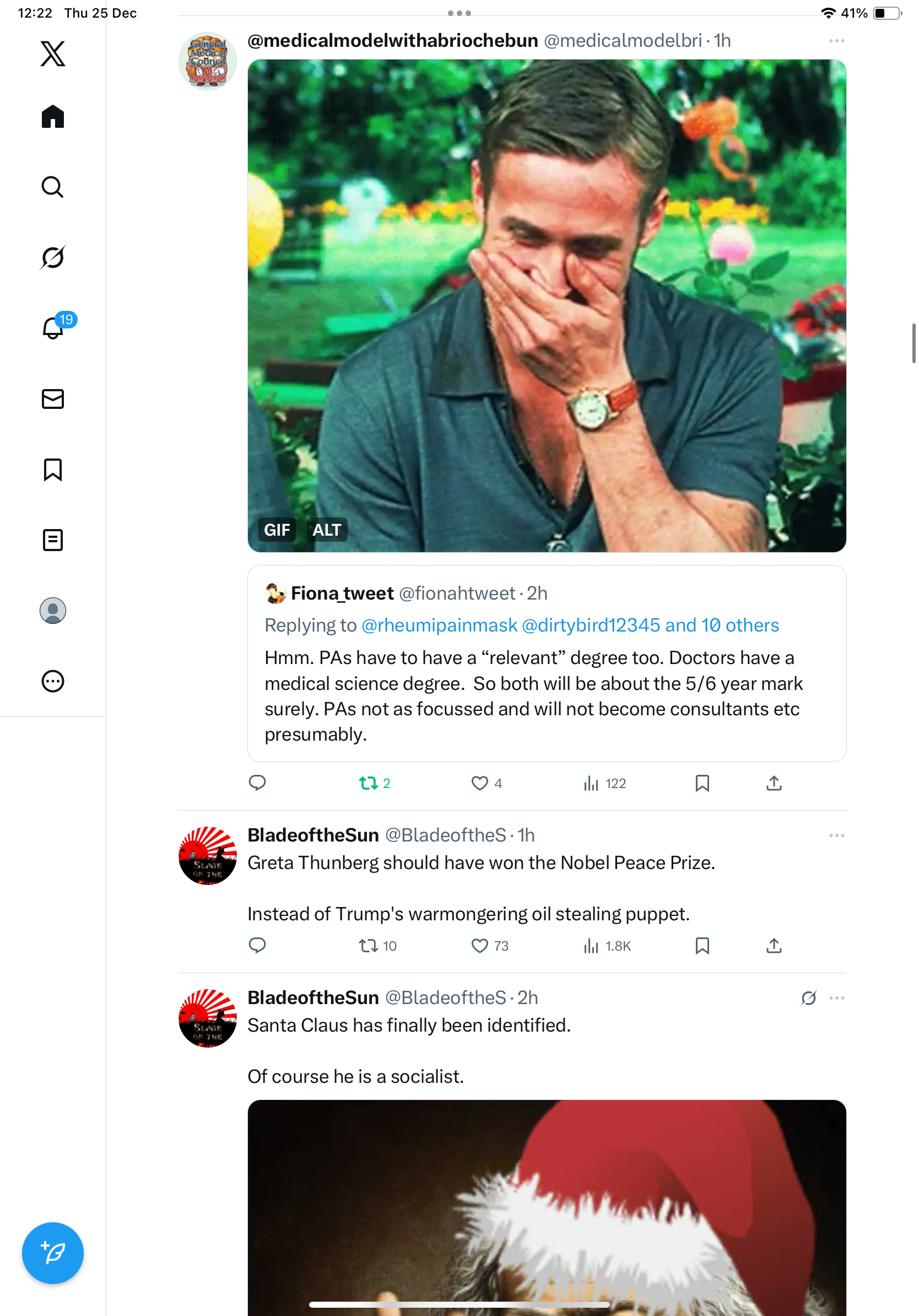The height and width of the screenshot is (1316, 919).
Task: Open the @rheumipainmask mention link
Action: tap(439, 625)
